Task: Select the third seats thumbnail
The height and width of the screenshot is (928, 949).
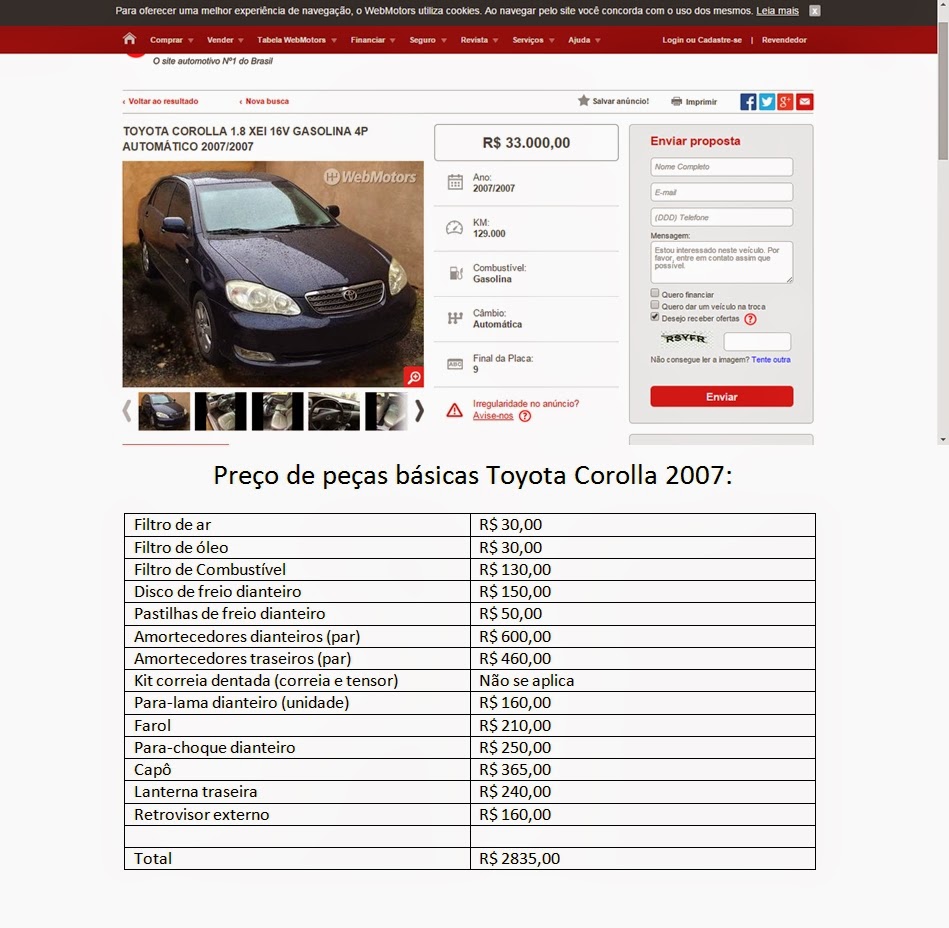Action: [277, 411]
